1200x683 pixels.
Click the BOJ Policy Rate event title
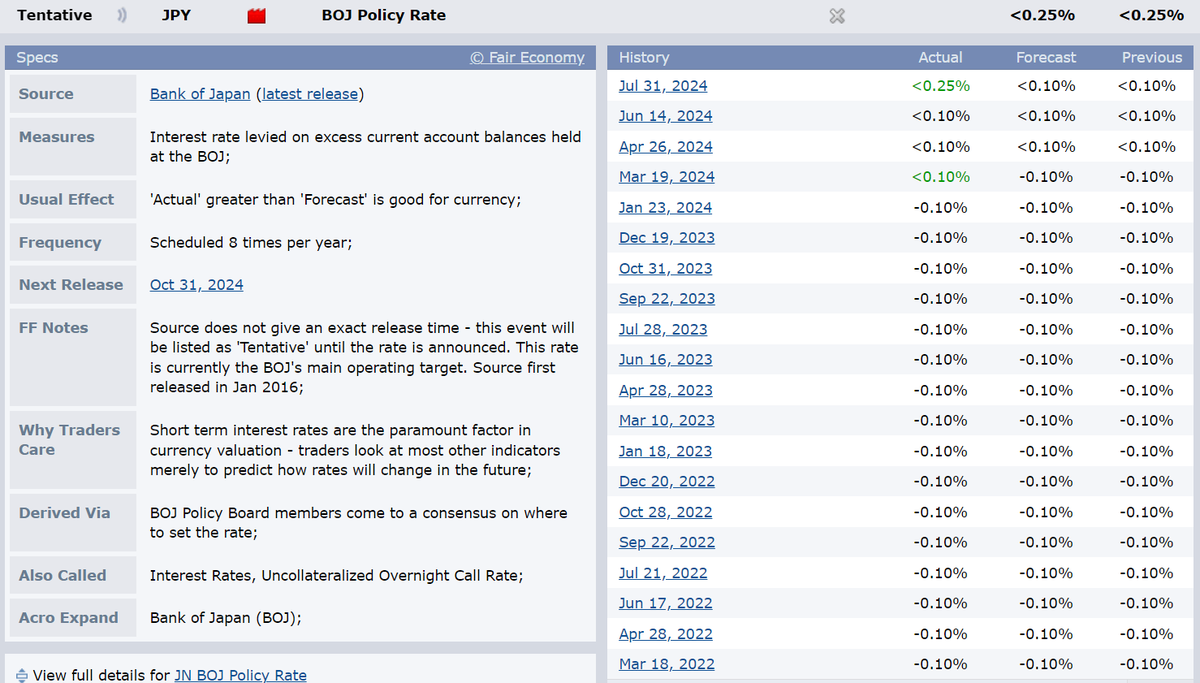384,15
